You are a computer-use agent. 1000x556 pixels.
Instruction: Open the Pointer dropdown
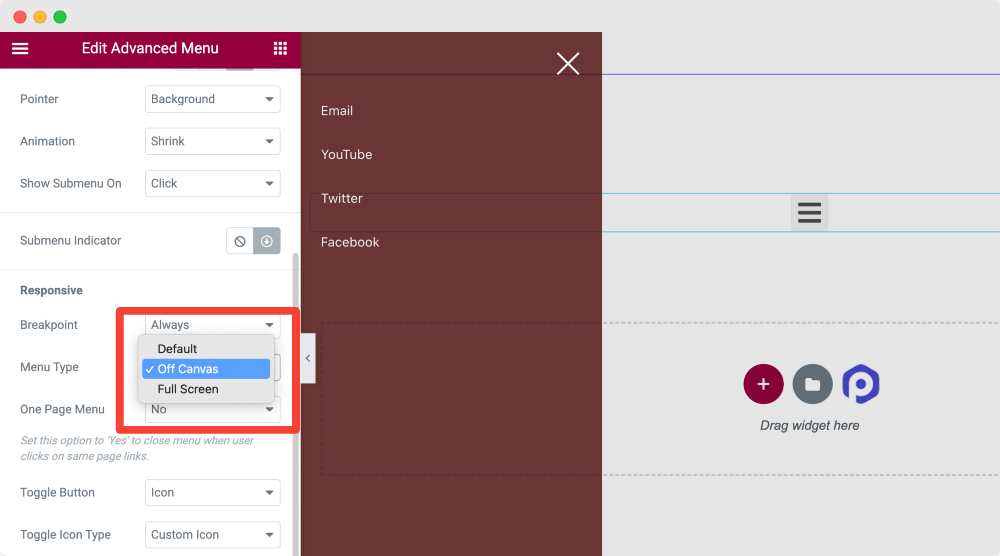(212, 99)
